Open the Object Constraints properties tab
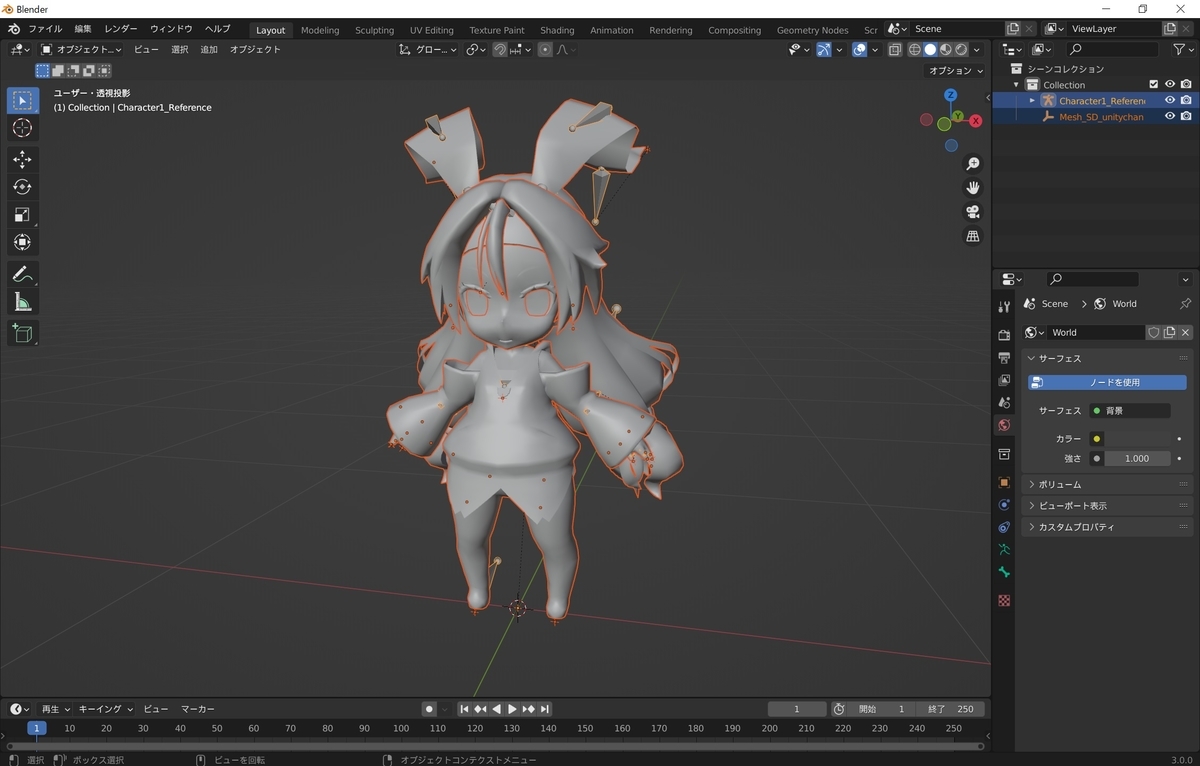Screen dimensions: 1200x766 (x=1004, y=527)
